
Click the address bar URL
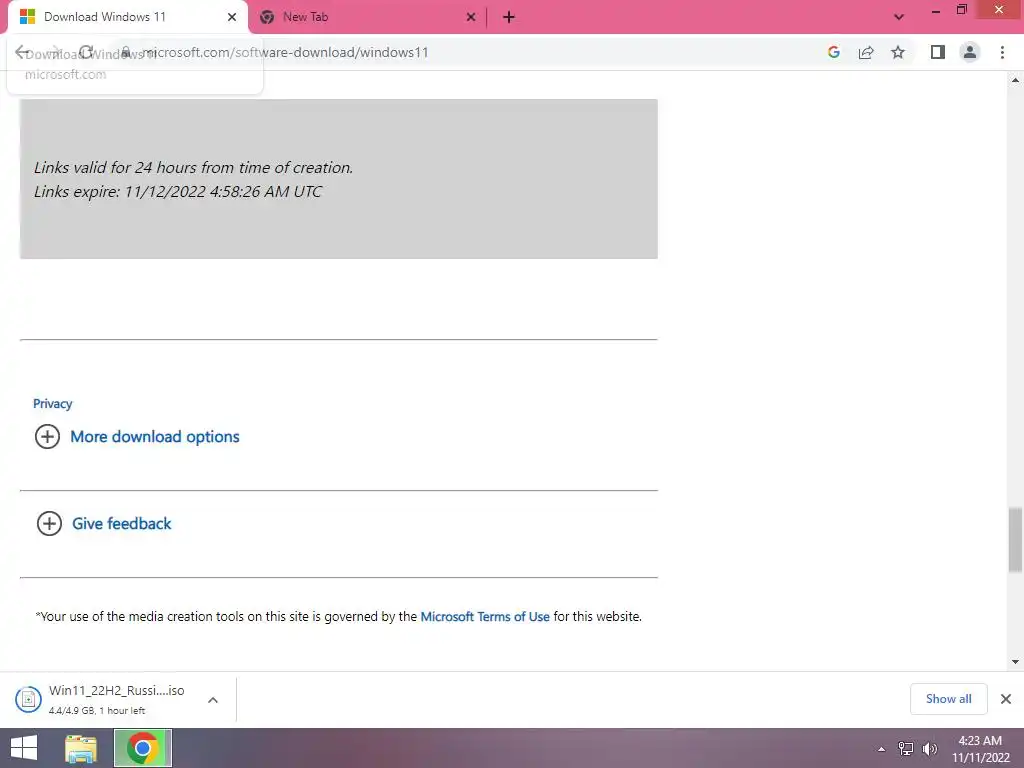(x=286, y=52)
